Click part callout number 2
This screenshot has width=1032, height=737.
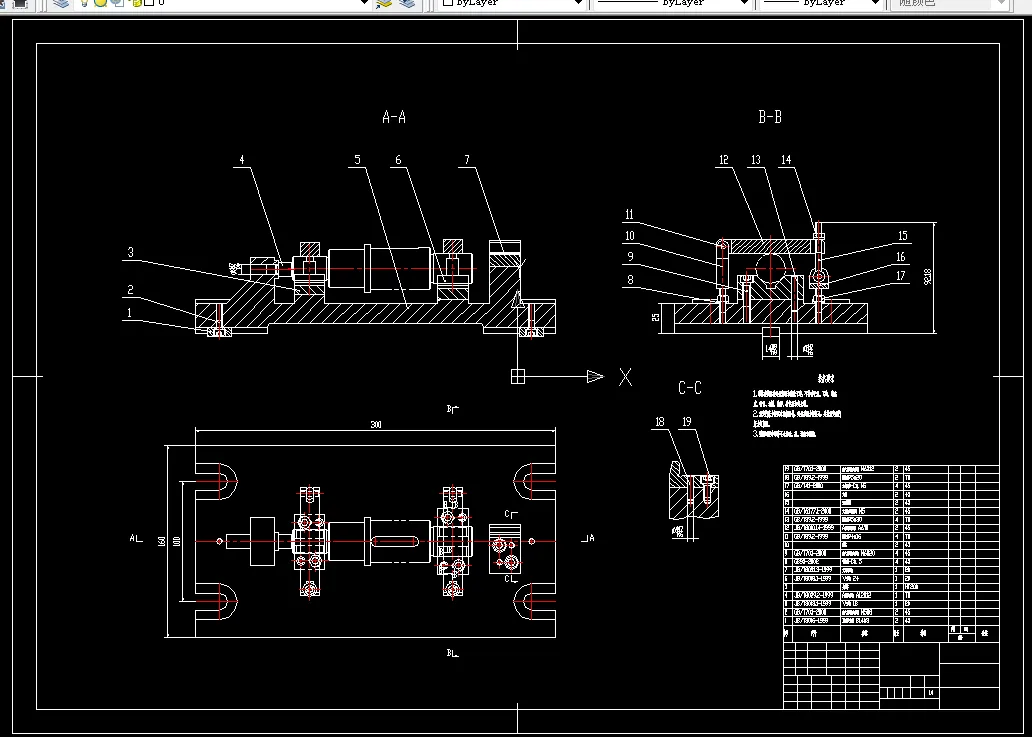[x=130, y=290]
